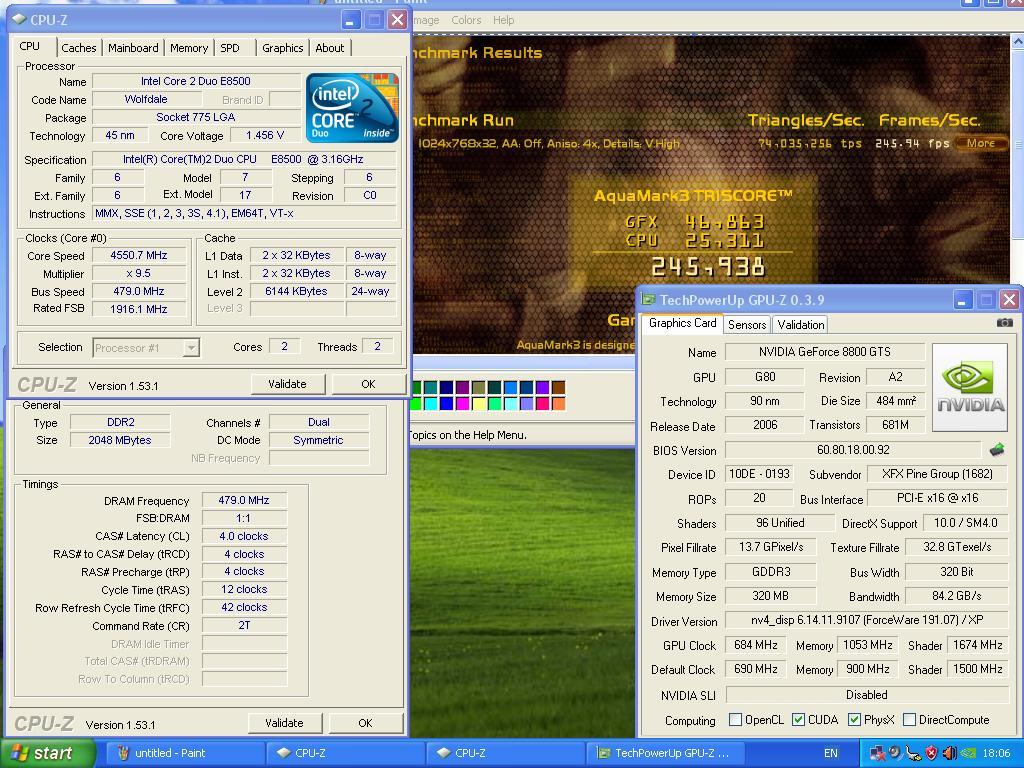Image resolution: width=1024 pixels, height=768 pixels.
Task: Click the NVIDIA SLI Disabled field
Action: coord(867,695)
